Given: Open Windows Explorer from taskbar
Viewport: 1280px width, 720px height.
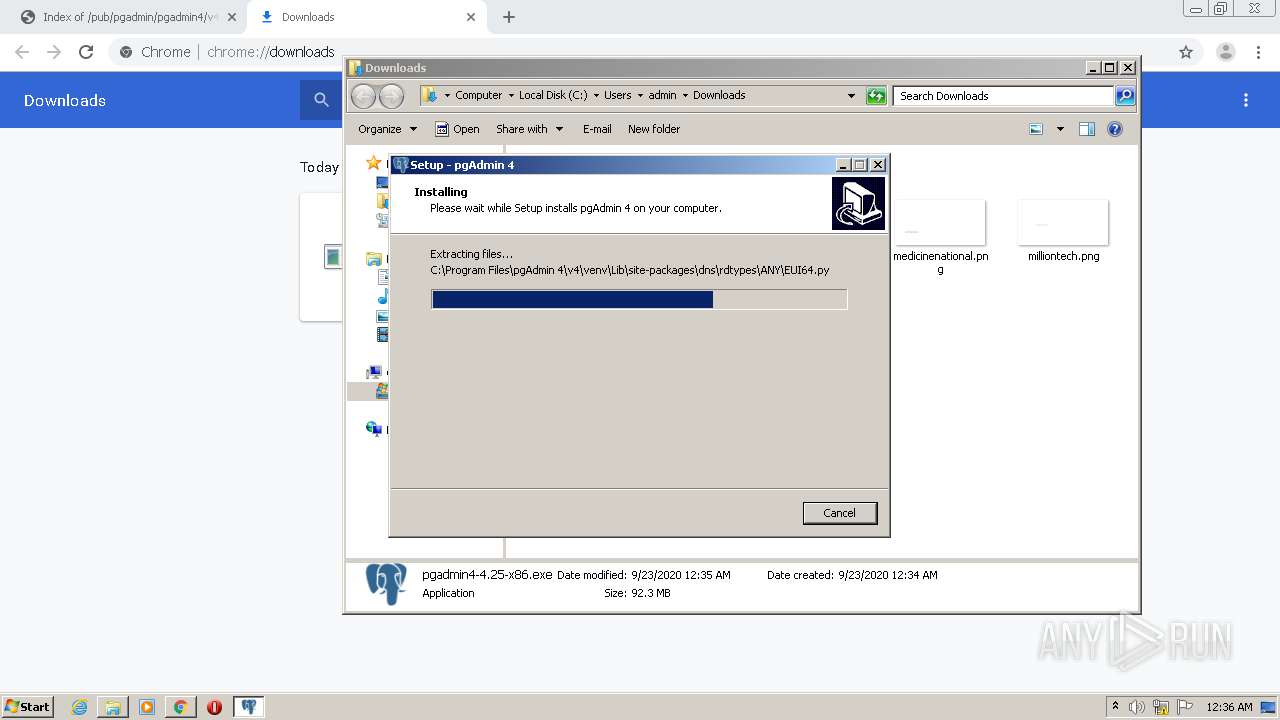Looking at the screenshot, I should click(113, 707).
